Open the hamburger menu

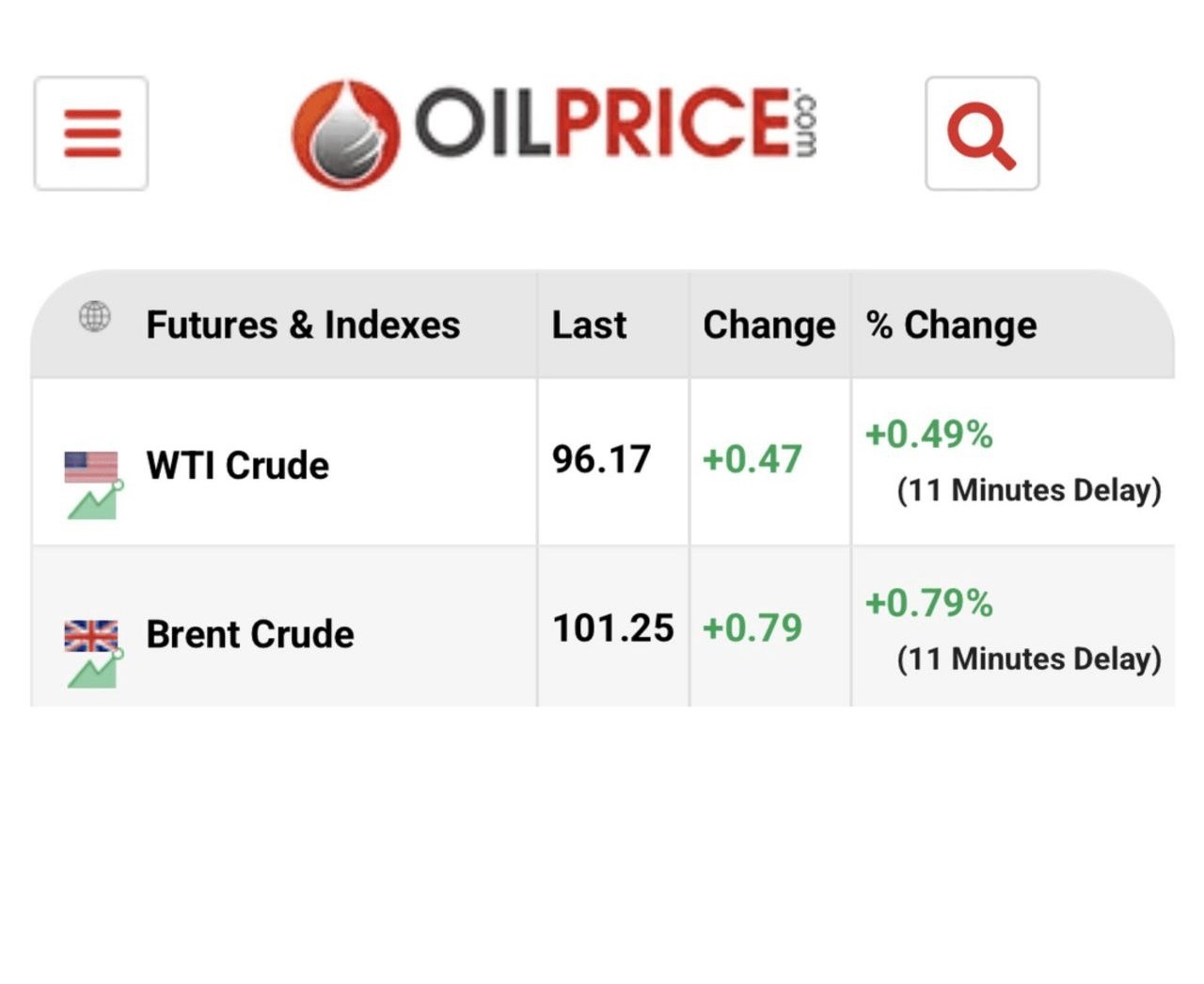point(91,134)
